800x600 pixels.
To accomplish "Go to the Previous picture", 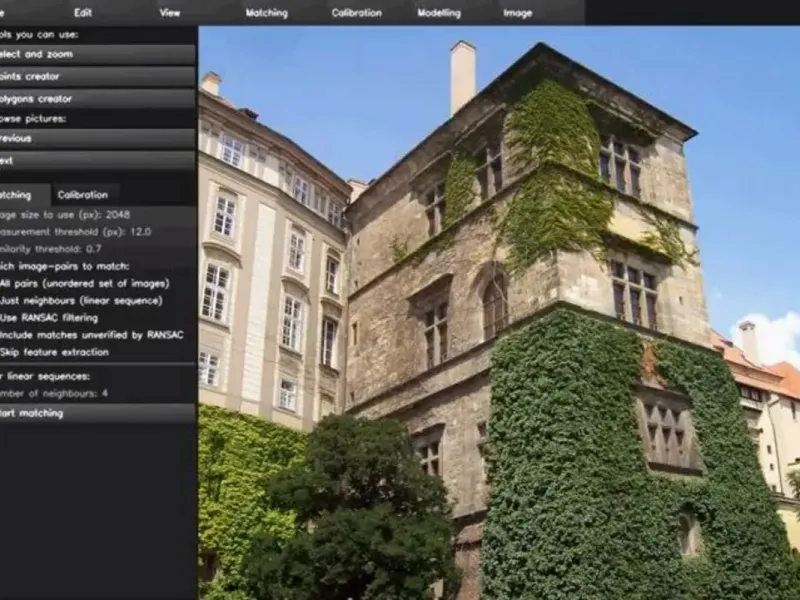I will point(97,138).
